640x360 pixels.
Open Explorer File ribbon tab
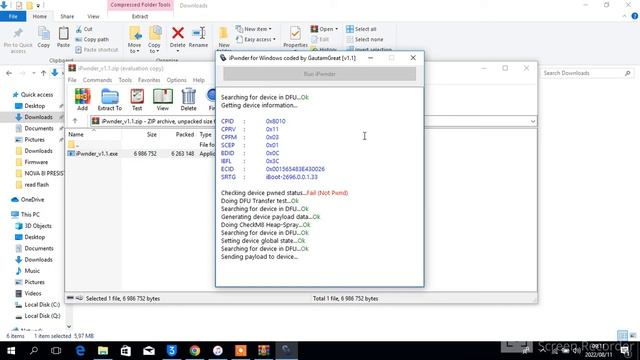[13, 16]
